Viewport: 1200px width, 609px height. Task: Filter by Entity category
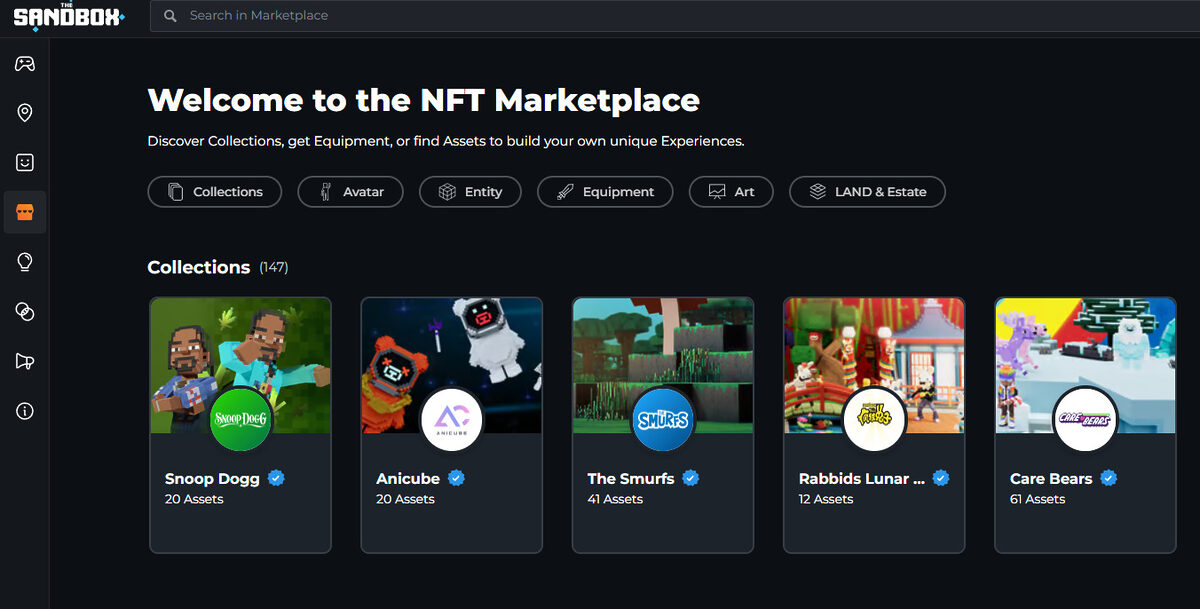[470, 192]
